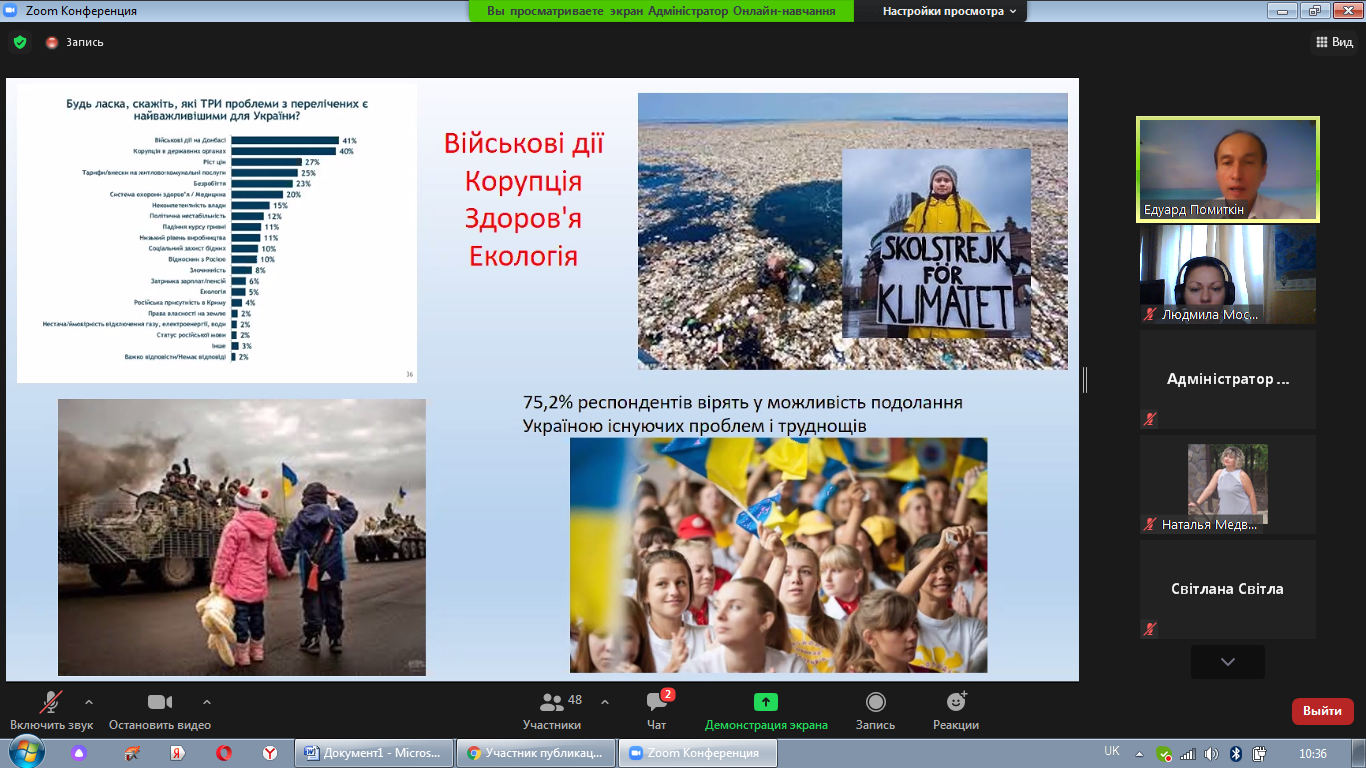Click the green encryption shield icon
This screenshot has width=1366, height=768.
click(x=19, y=42)
